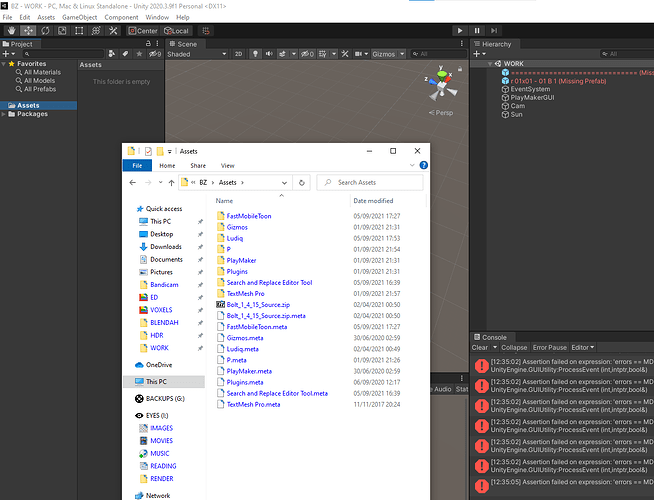654x500 pixels.
Task: Toggle Project panel lock icon
Action: [x=148, y=43]
